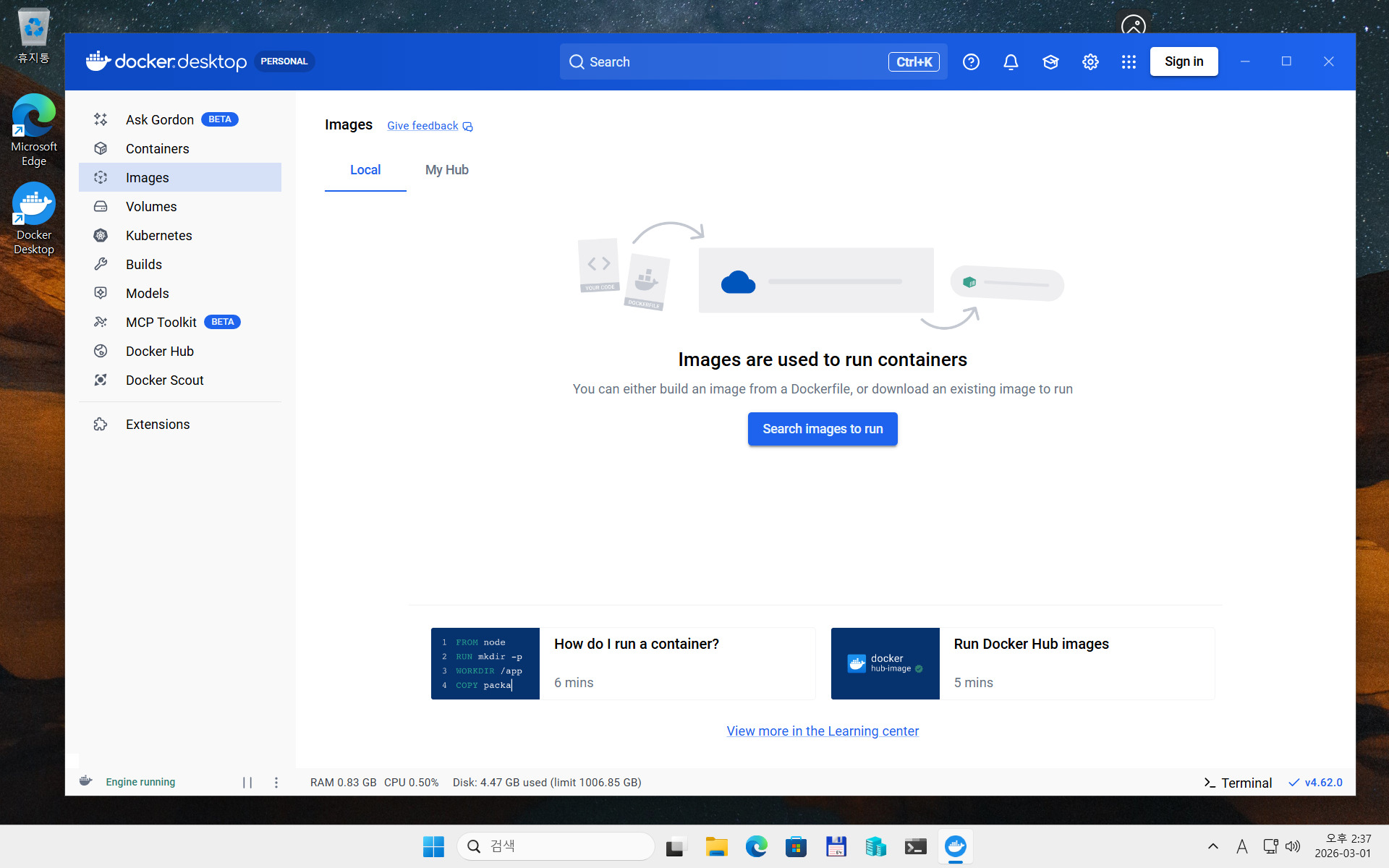This screenshot has width=1389, height=868.
Task: Click the Extensions puzzle icon
Action: point(101,425)
